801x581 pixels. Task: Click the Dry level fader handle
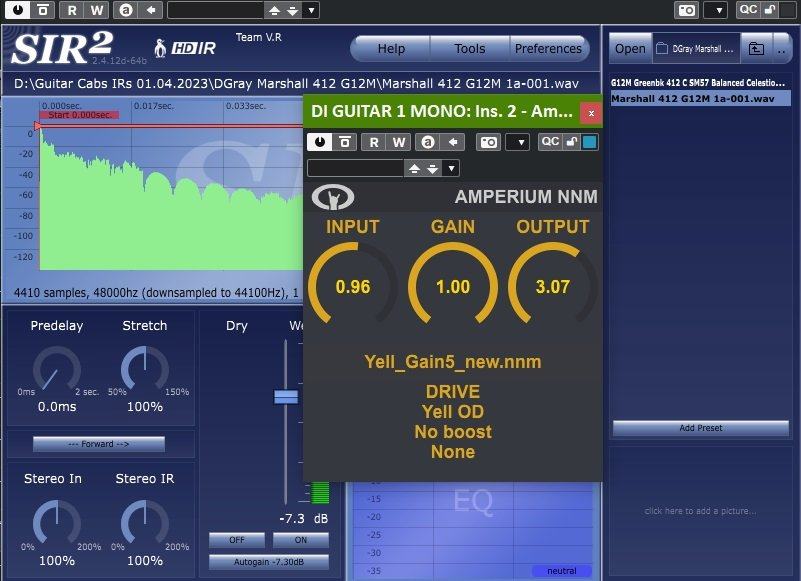point(286,396)
